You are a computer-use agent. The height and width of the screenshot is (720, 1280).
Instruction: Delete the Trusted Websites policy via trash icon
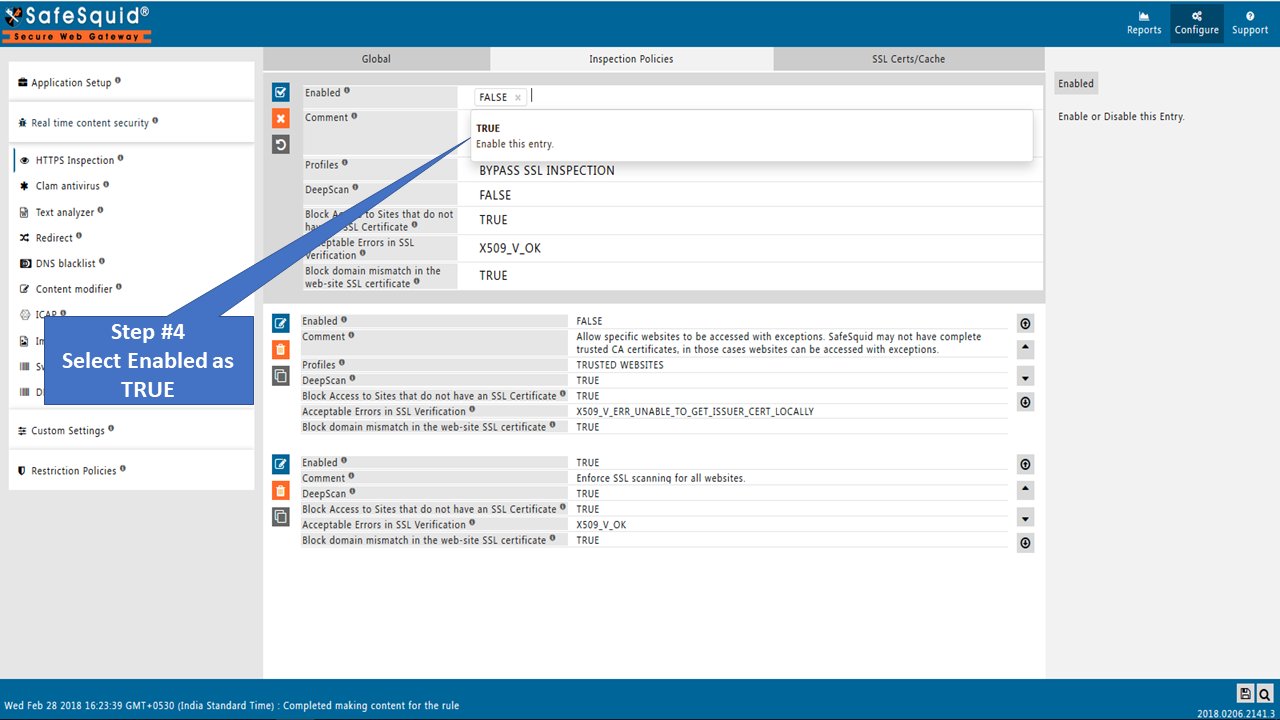(281, 349)
